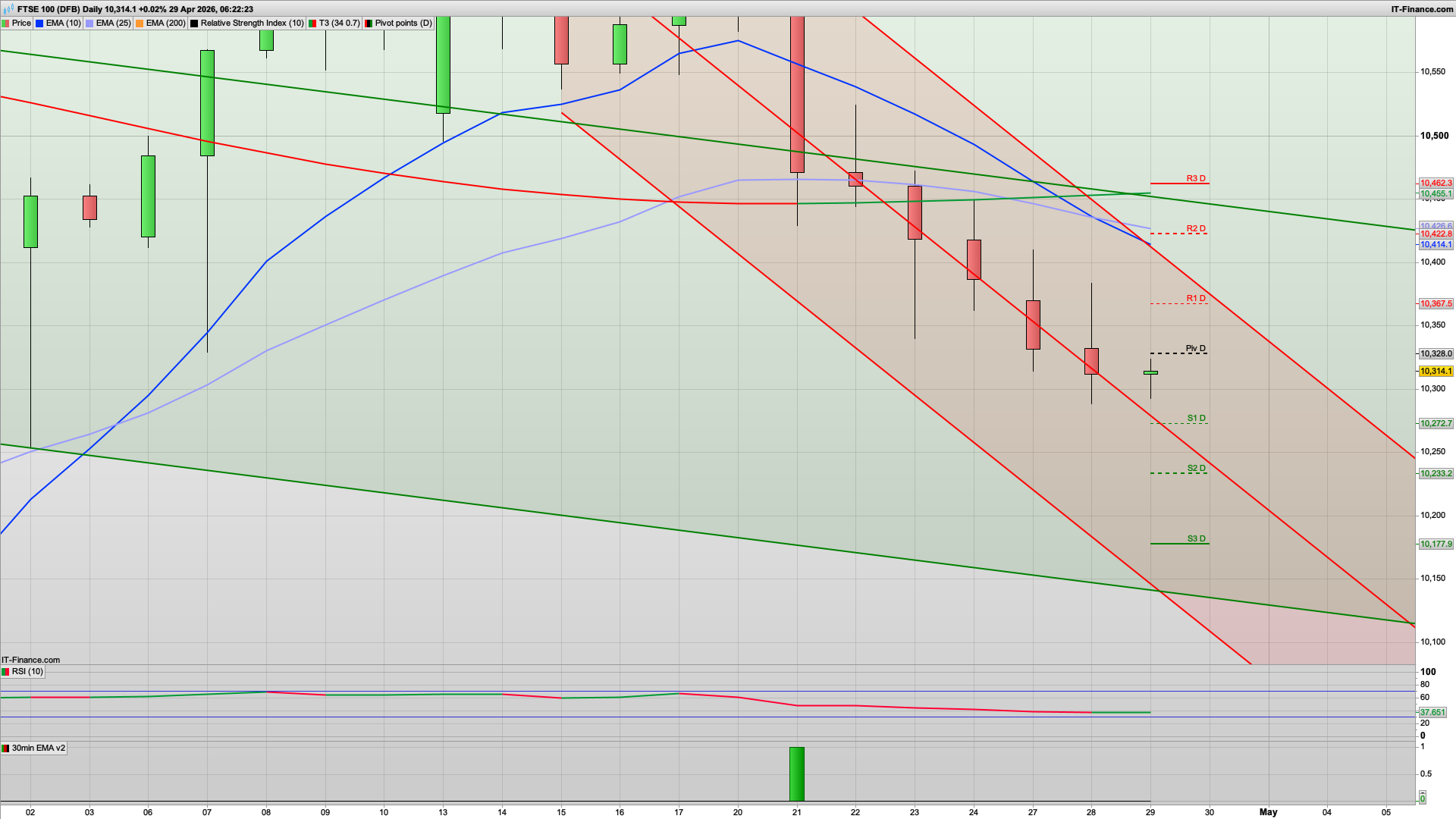
Task: Expand the R3 D resistance level label
Action: 1196,180
